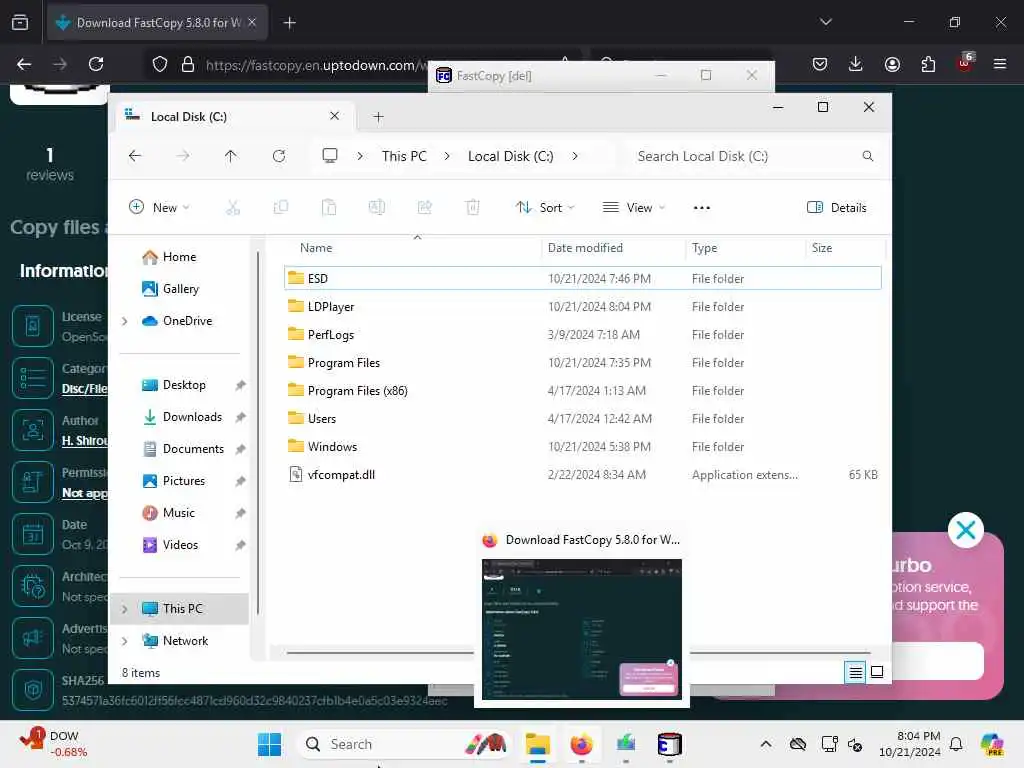The image size is (1024, 768).
Task: Expand the OneDrive tree node
Action: (125, 321)
